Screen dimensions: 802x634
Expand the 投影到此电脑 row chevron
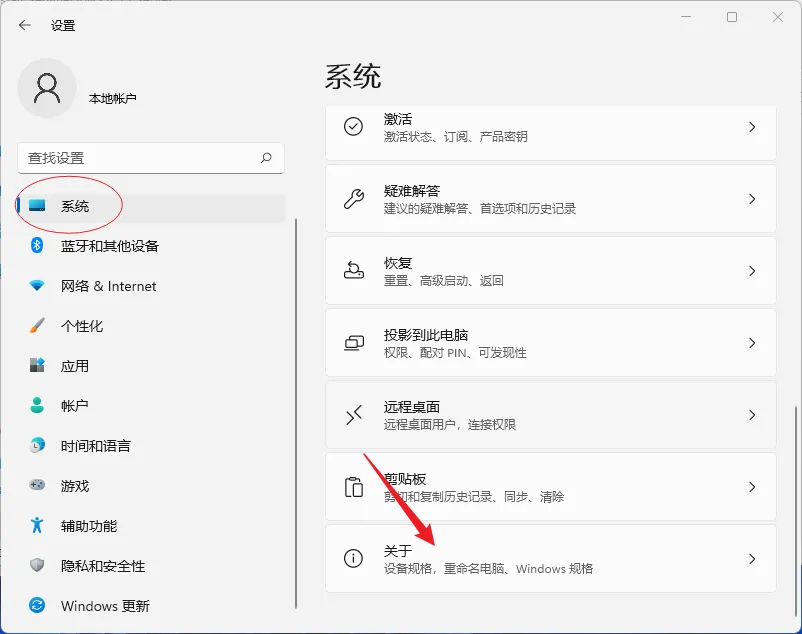click(x=752, y=343)
